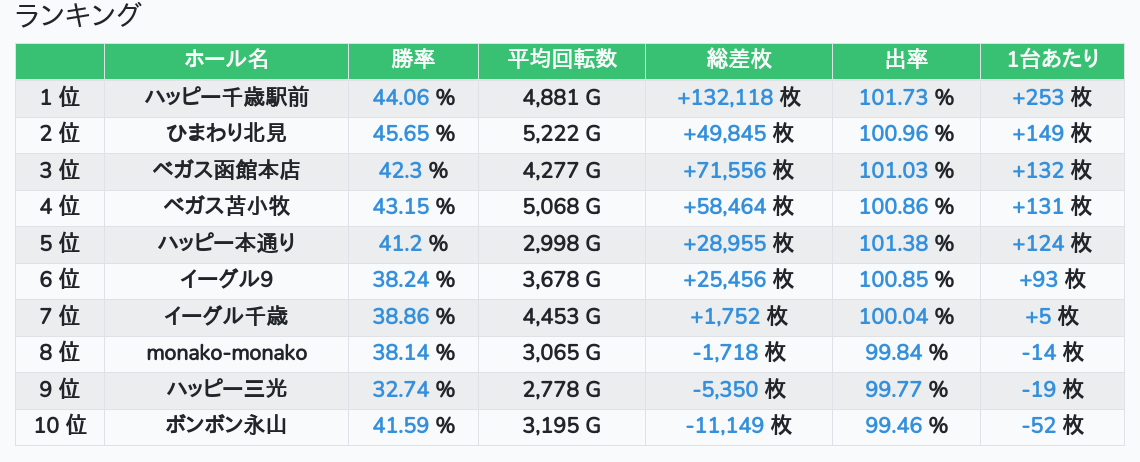
Task: Click the ベガス苫小牧 hall name
Action: point(226,207)
